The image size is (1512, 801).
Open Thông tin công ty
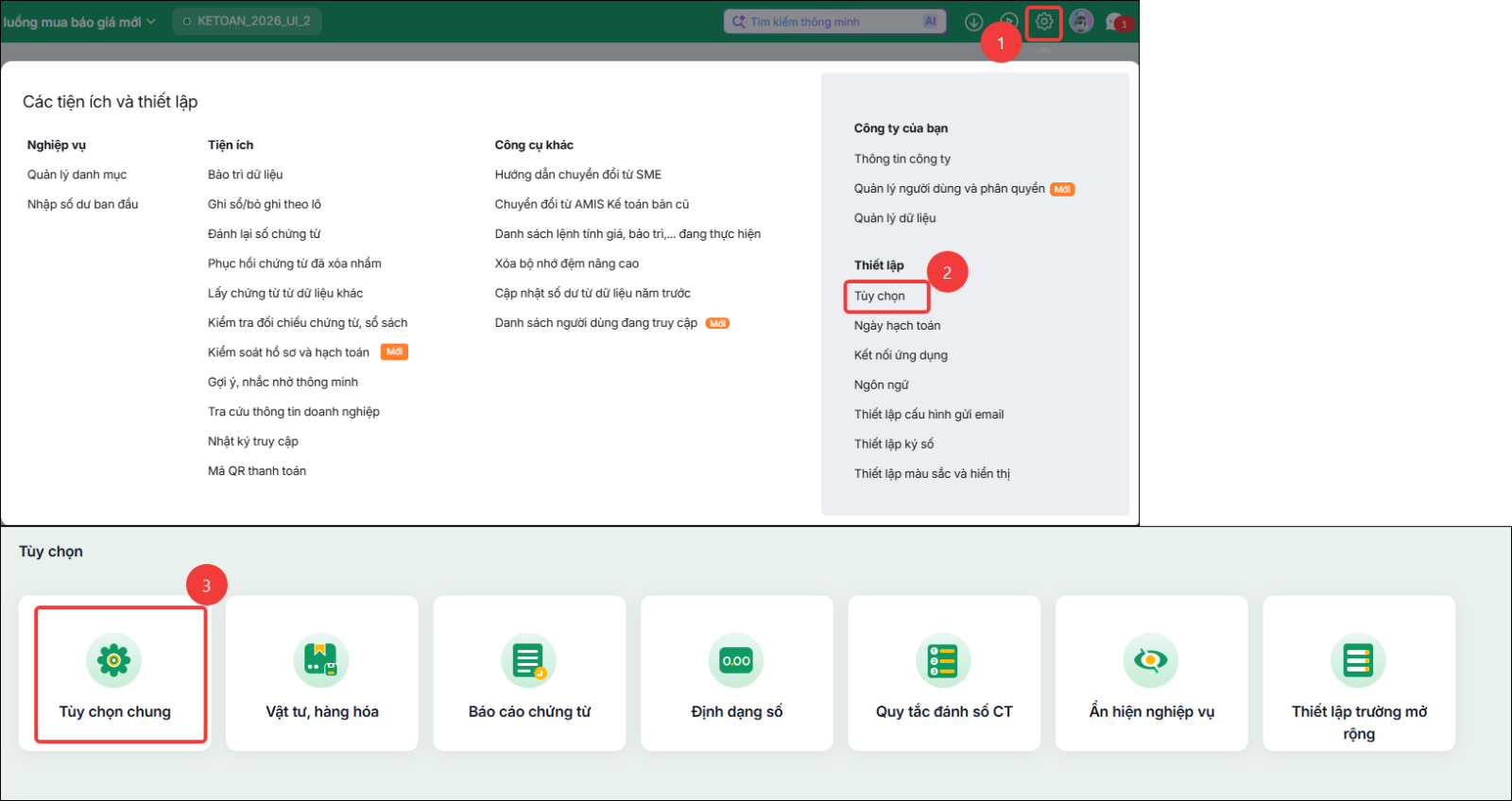(902, 159)
